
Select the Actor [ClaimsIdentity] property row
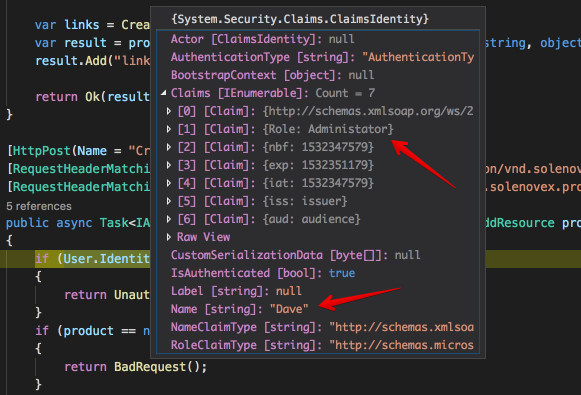click(318, 39)
